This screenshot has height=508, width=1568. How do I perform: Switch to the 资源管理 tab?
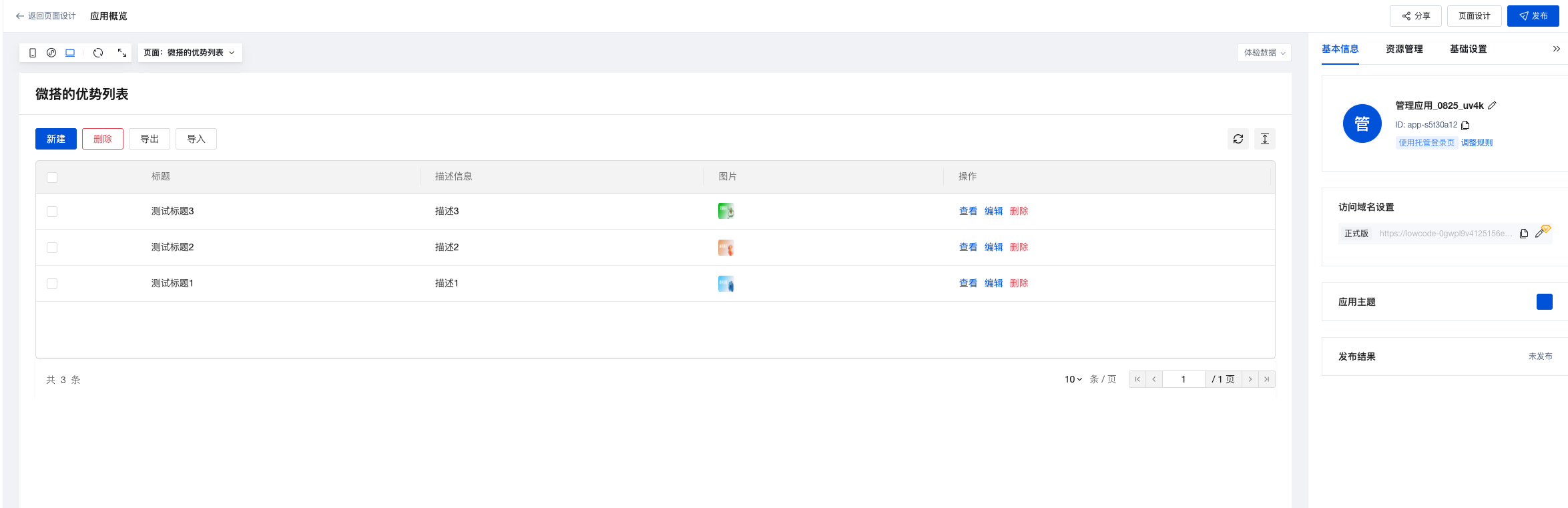[1404, 49]
